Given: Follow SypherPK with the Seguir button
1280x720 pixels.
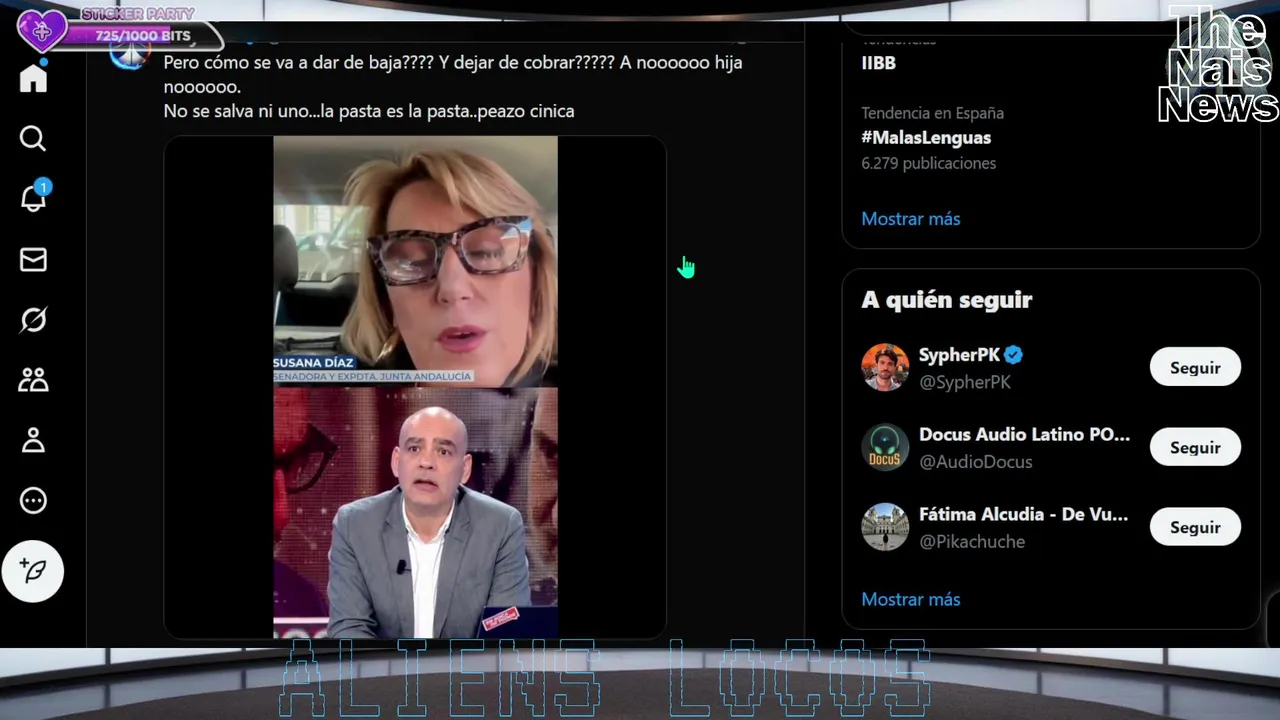Looking at the screenshot, I should [x=1195, y=367].
